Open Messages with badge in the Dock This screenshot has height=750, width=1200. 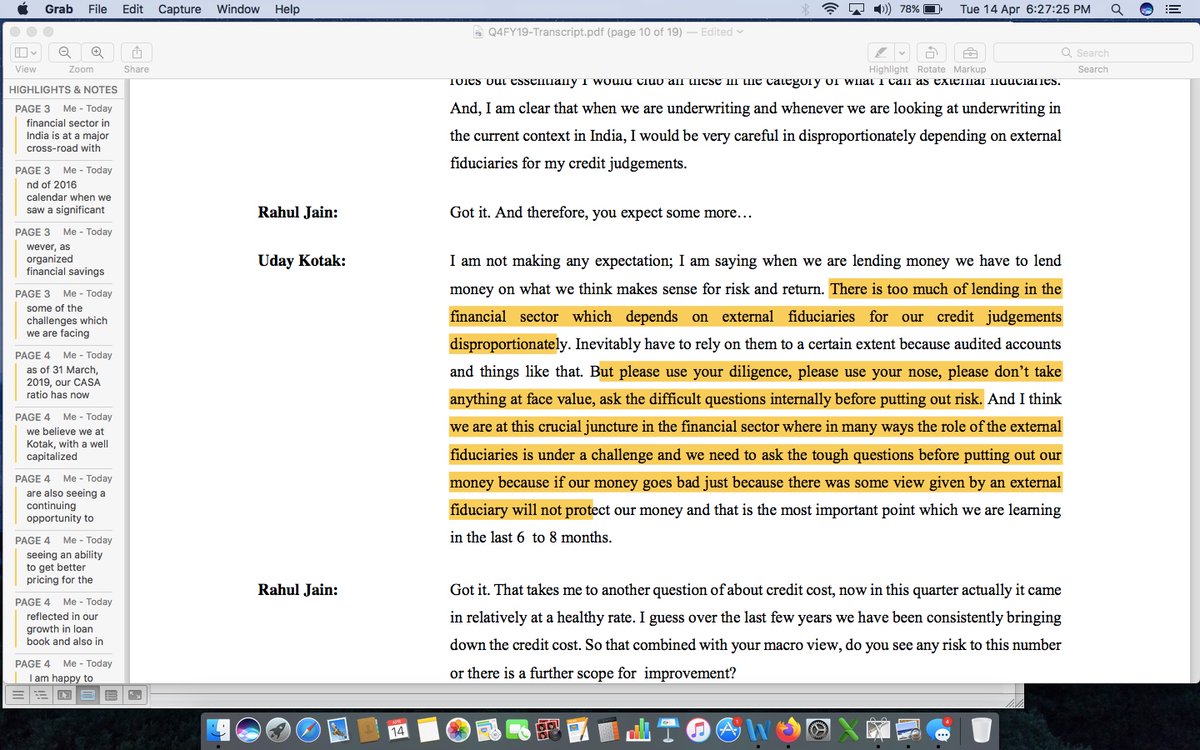click(939, 730)
